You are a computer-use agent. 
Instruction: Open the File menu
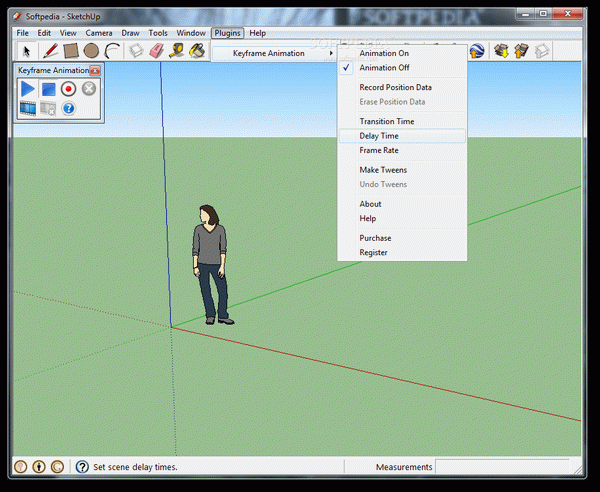point(23,33)
